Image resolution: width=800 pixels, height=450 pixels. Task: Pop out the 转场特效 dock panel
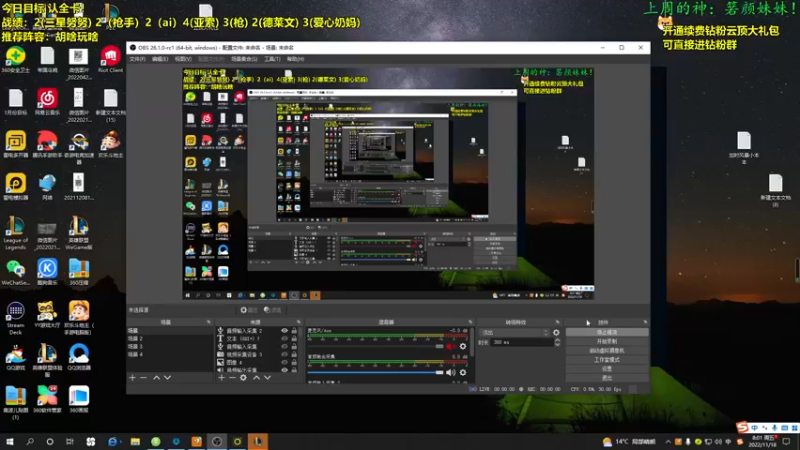[x=558, y=322]
